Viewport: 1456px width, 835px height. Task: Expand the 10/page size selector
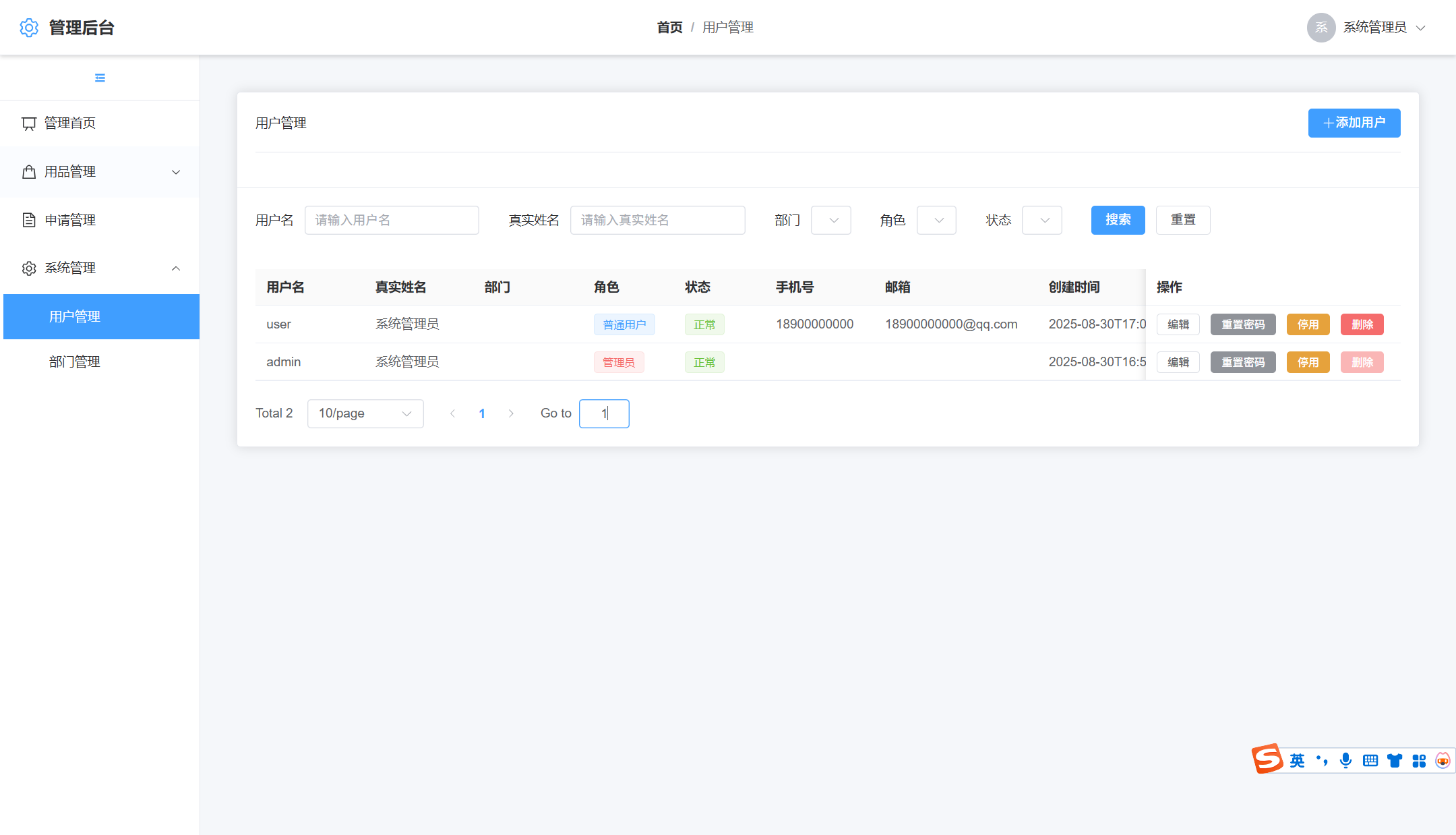(365, 413)
